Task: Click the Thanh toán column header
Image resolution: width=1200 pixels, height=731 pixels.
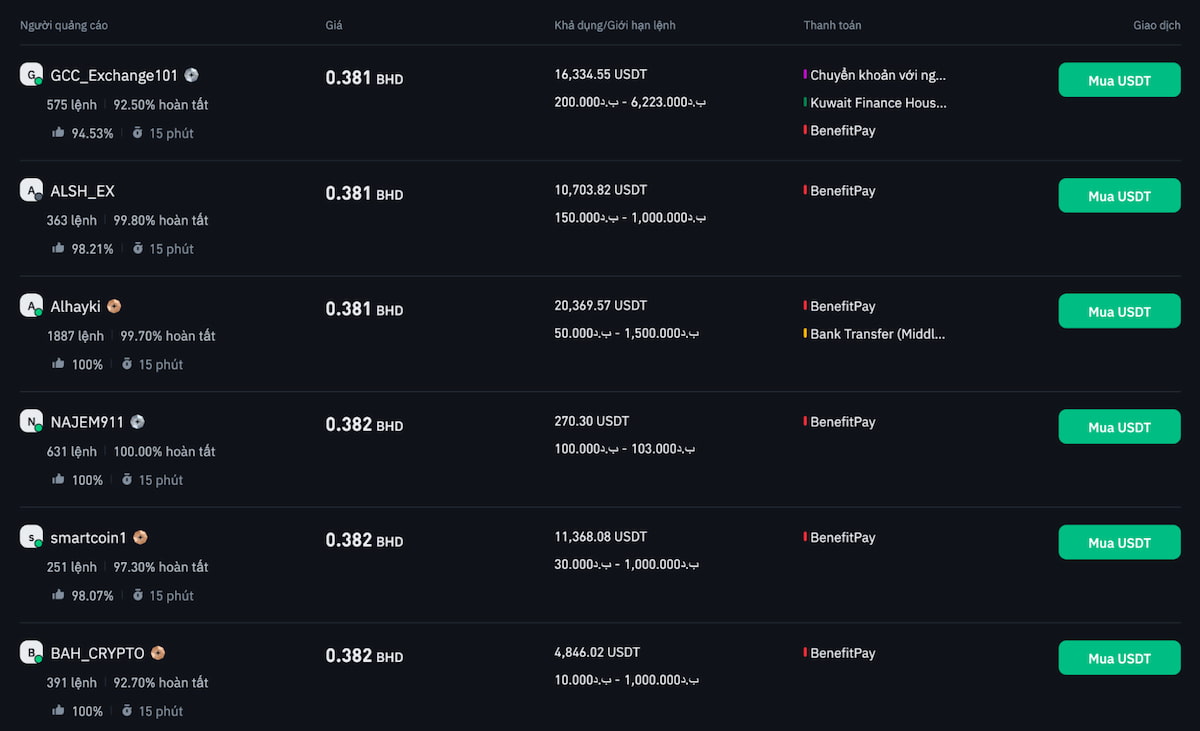Action: (x=832, y=25)
